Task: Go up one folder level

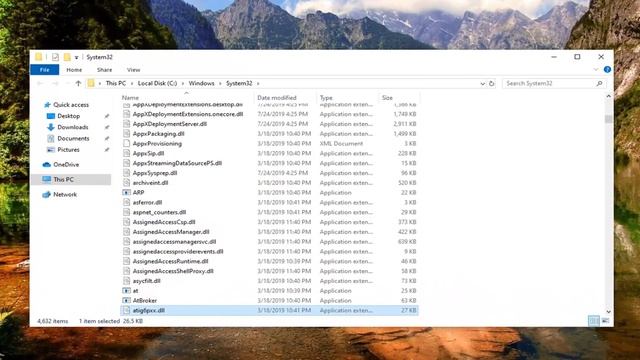Action: pyautogui.click(x=78, y=83)
